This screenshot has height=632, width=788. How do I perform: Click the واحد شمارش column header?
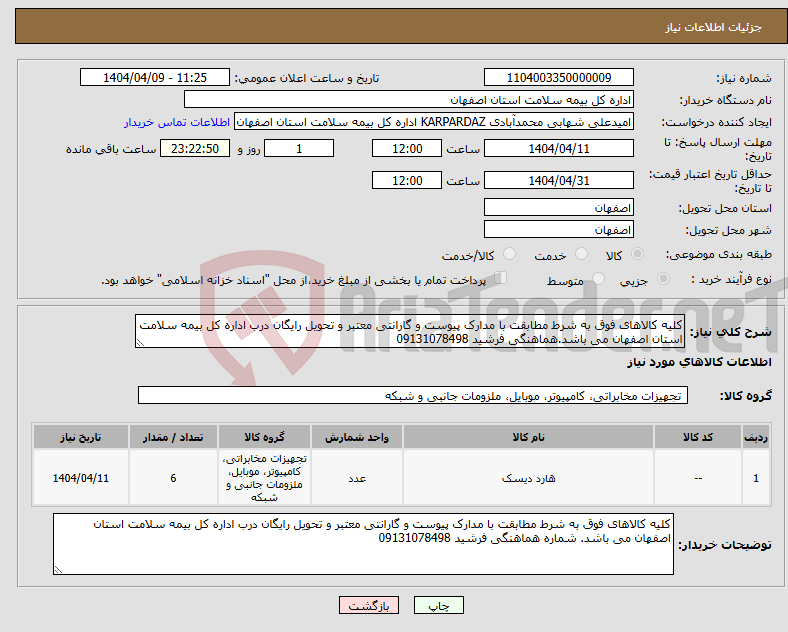tap(357, 437)
